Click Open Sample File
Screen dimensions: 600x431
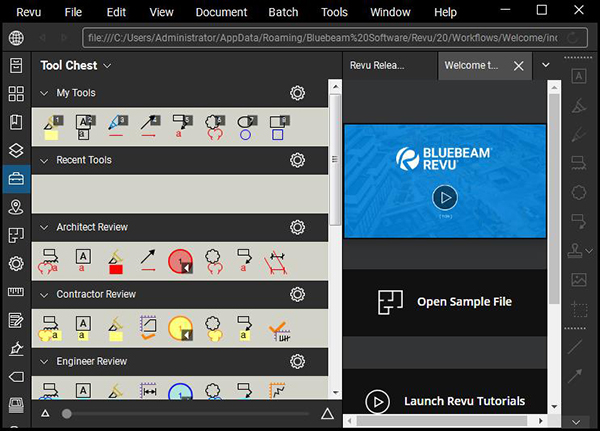click(445, 302)
